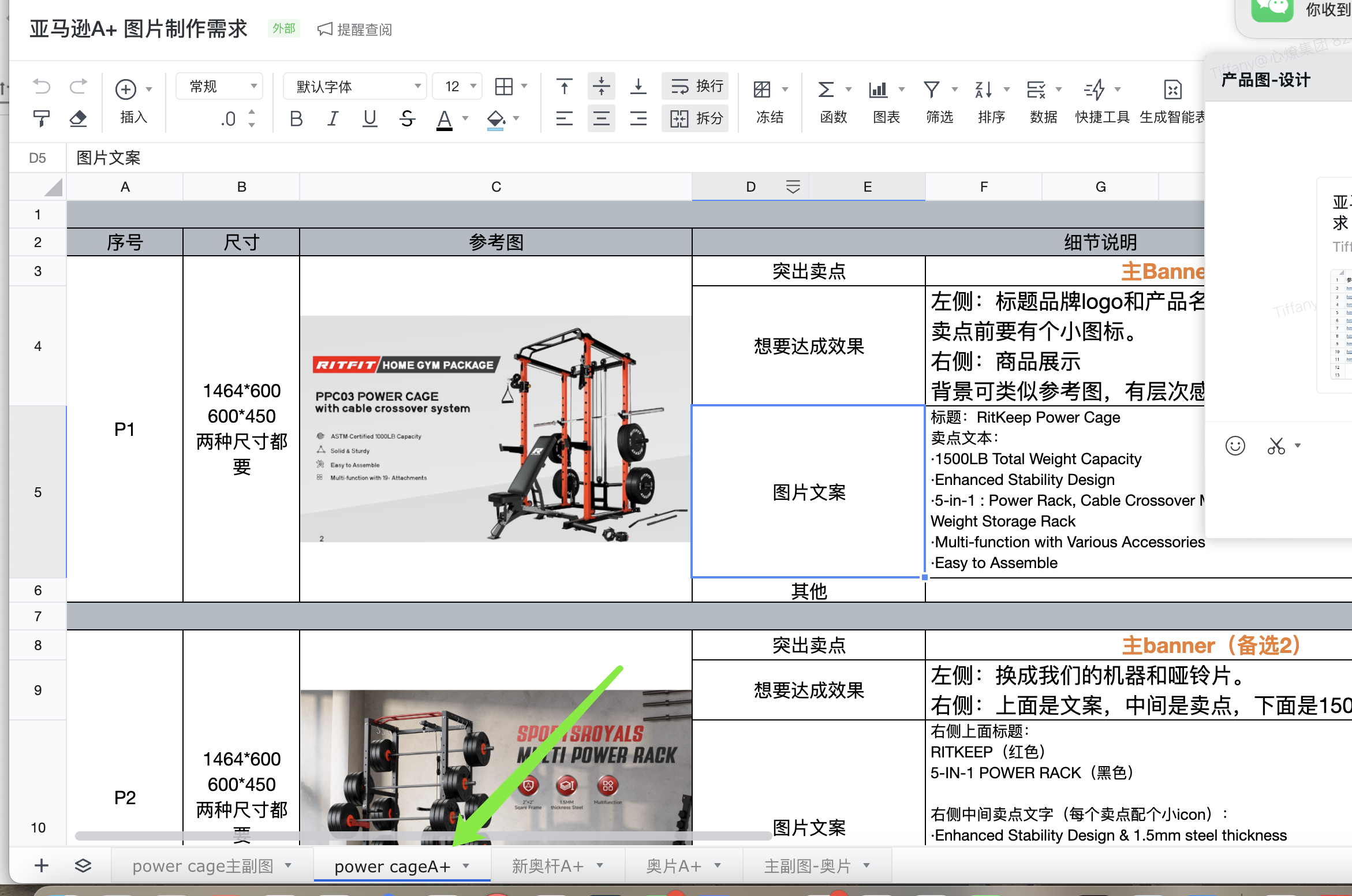Viewport: 1352px width, 896px height.
Task: Switch to 奥片A+ tab
Action: [684, 866]
